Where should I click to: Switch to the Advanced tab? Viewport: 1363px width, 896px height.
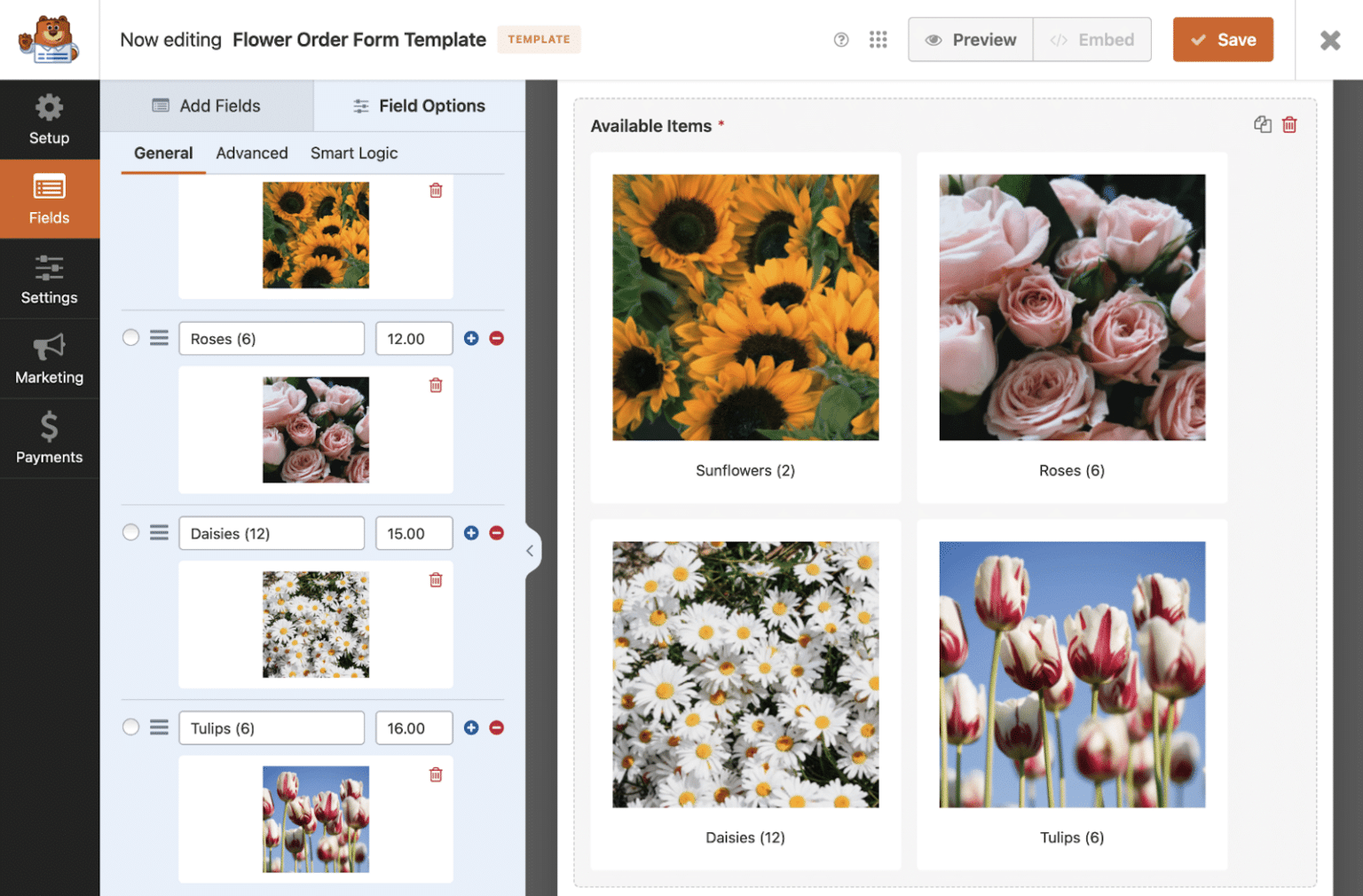point(252,153)
